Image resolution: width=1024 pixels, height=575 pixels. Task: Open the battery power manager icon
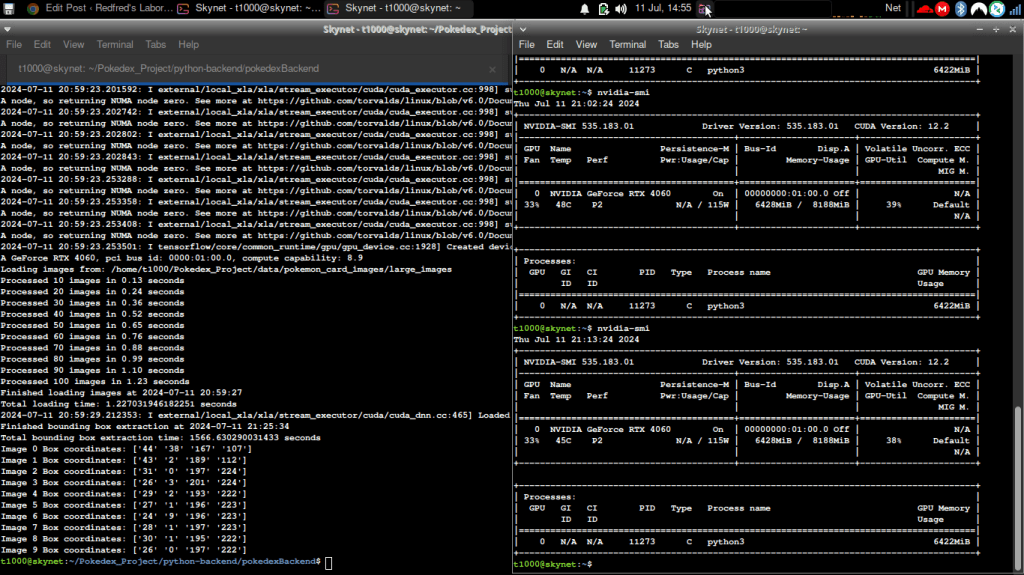(x=604, y=8)
